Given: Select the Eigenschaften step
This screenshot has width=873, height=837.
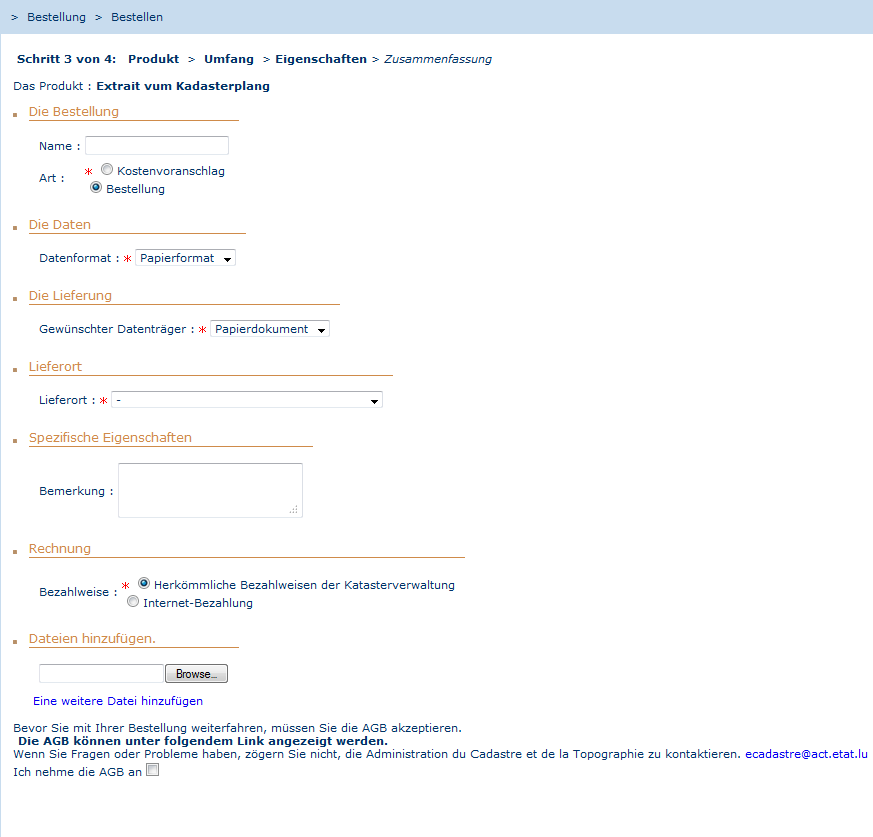Looking at the screenshot, I should tap(321, 59).
